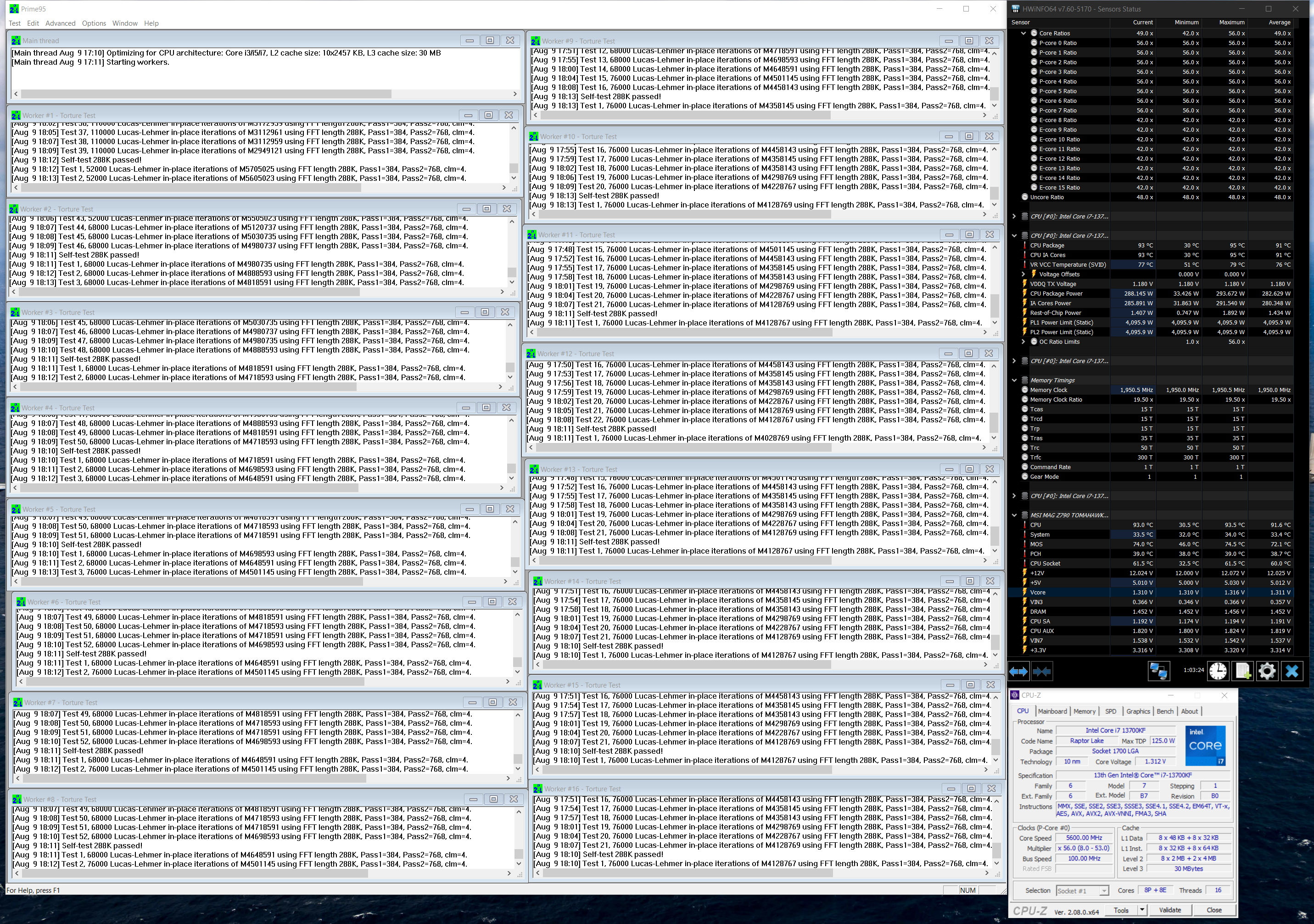This screenshot has height=924, width=1314.
Task: Close sensors window via blue X icon
Action: click(1291, 670)
